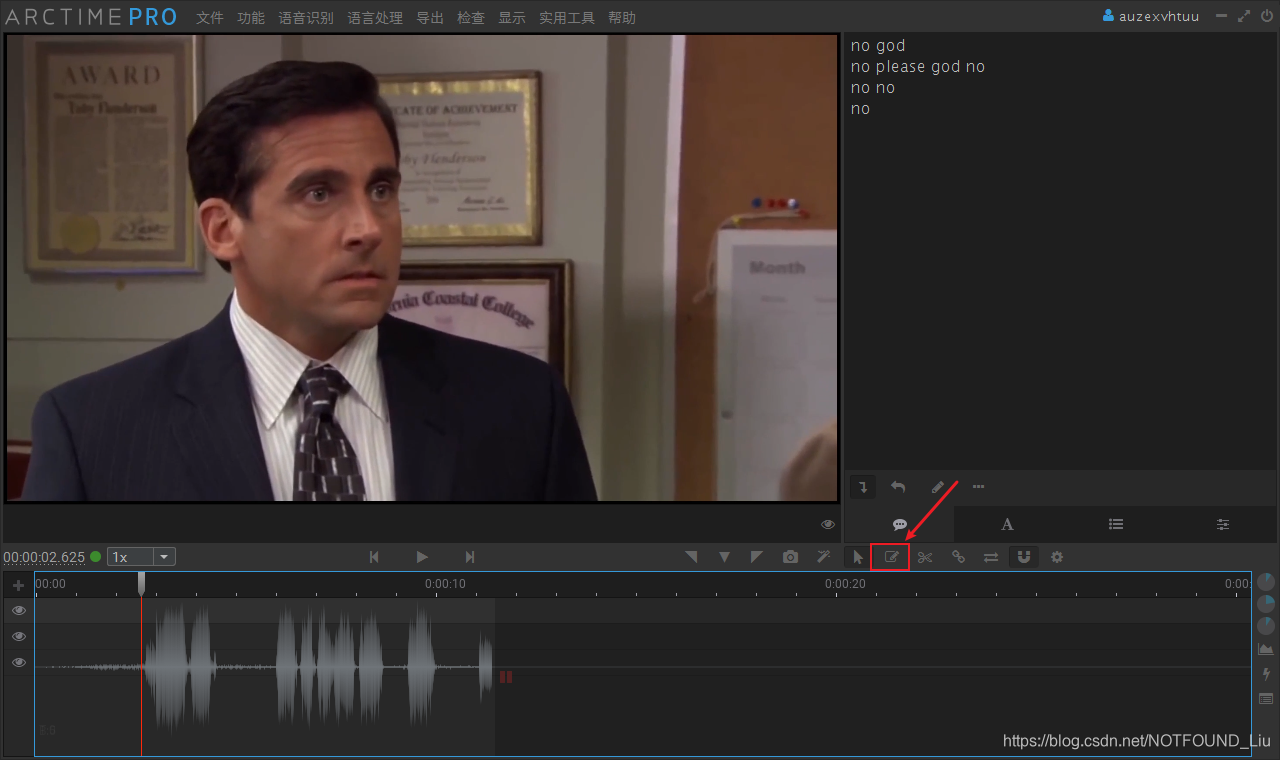1280x760 pixels.
Task: Open the 实用工具 menu
Action: (567, 17)
